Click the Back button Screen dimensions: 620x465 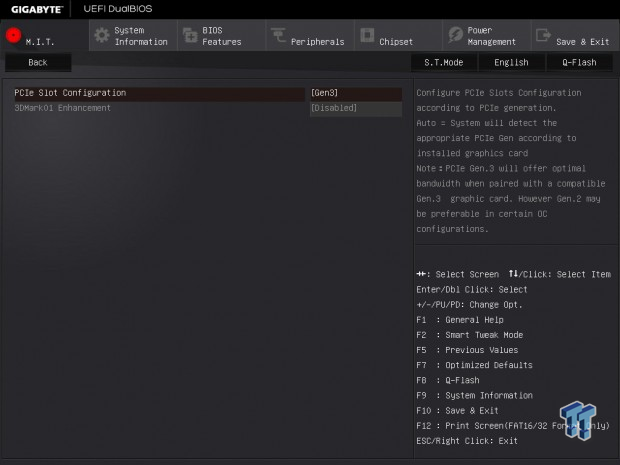(x=38, y=62)
